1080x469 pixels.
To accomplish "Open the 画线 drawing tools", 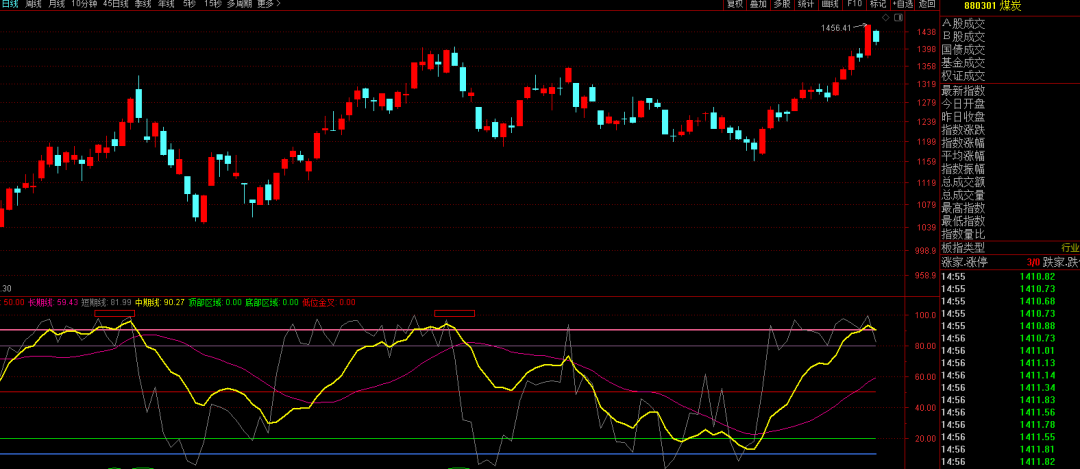I will [x=830, y=4].
